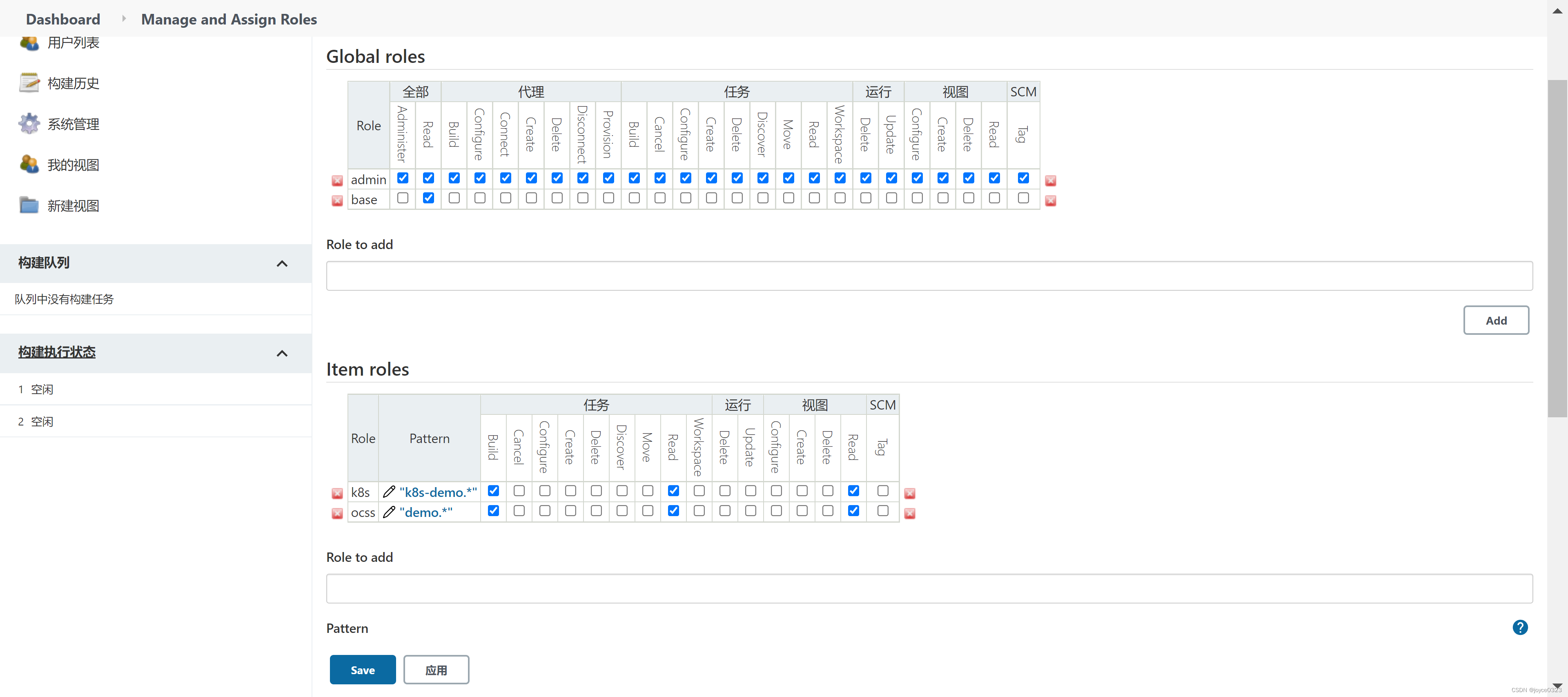Viewport: 1568px width, 697px height.
Task: Enable Administer checkbox for base role
Action: point(402,198)
